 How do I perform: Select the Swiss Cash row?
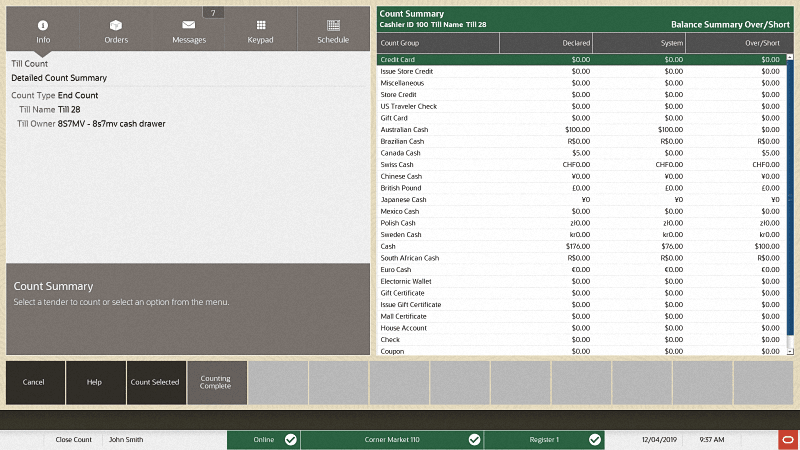(x=582, y=165)
